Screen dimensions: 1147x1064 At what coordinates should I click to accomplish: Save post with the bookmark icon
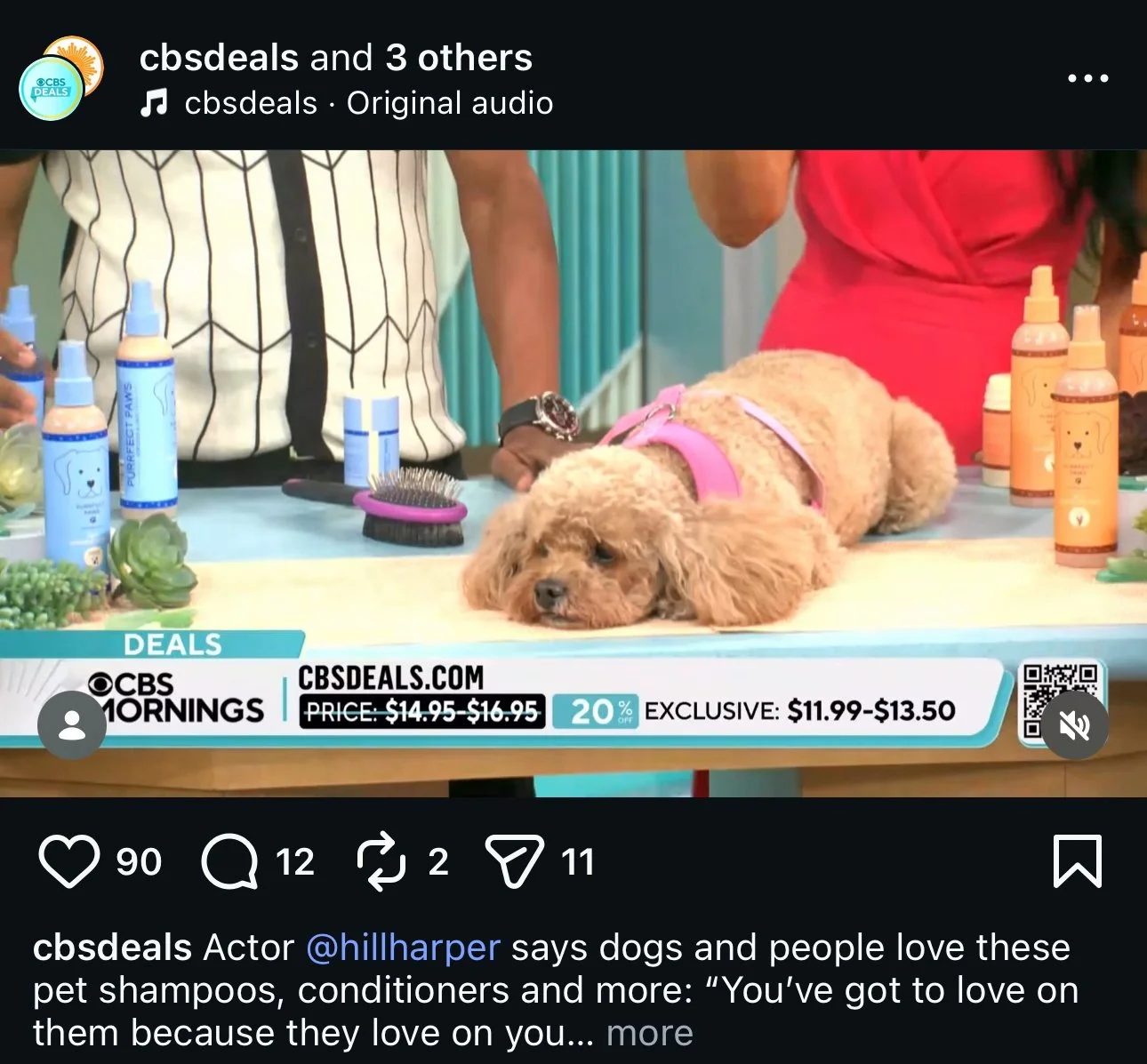pyautogui.click(x=1077, y=861)
